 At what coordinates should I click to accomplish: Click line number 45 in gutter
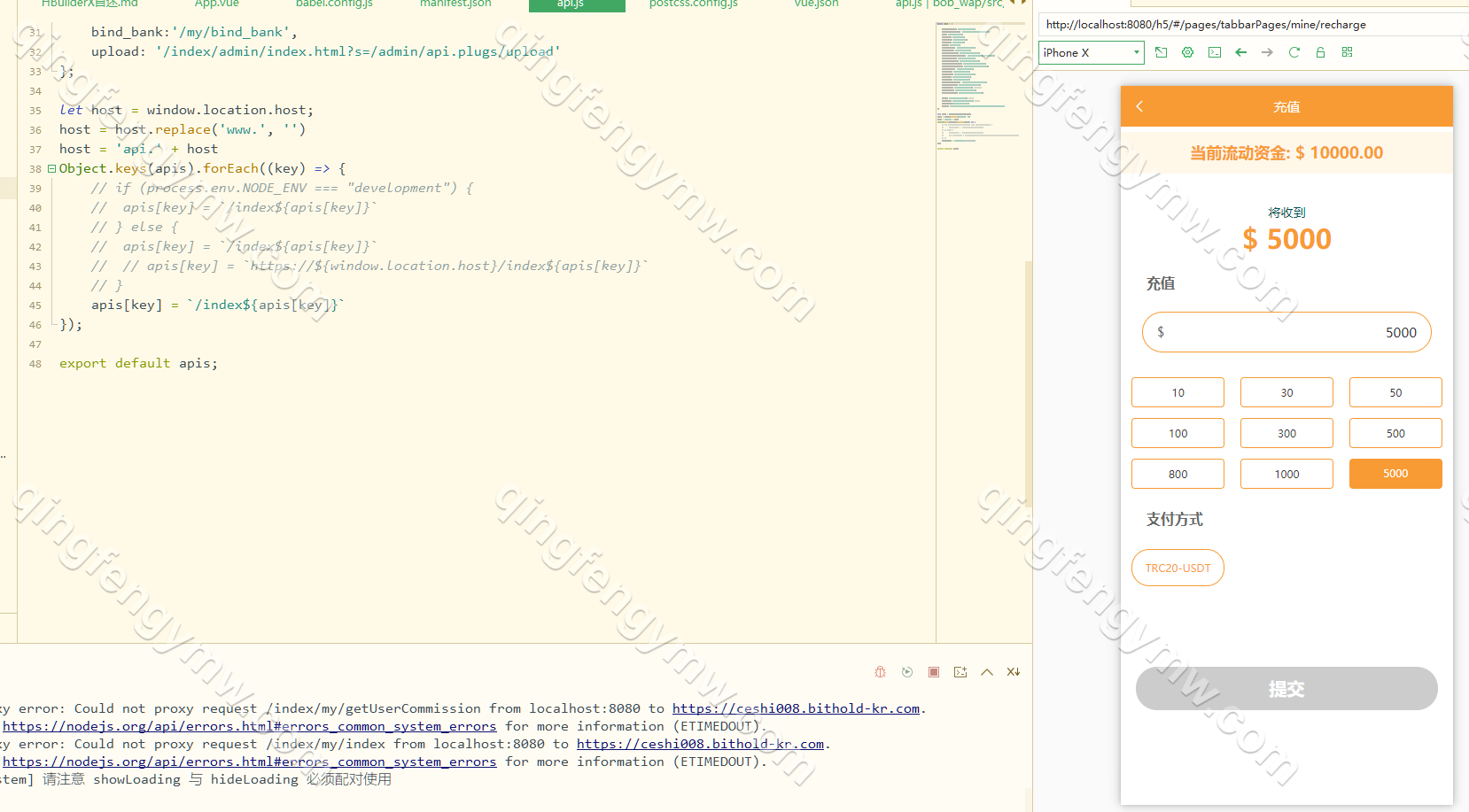35,305
